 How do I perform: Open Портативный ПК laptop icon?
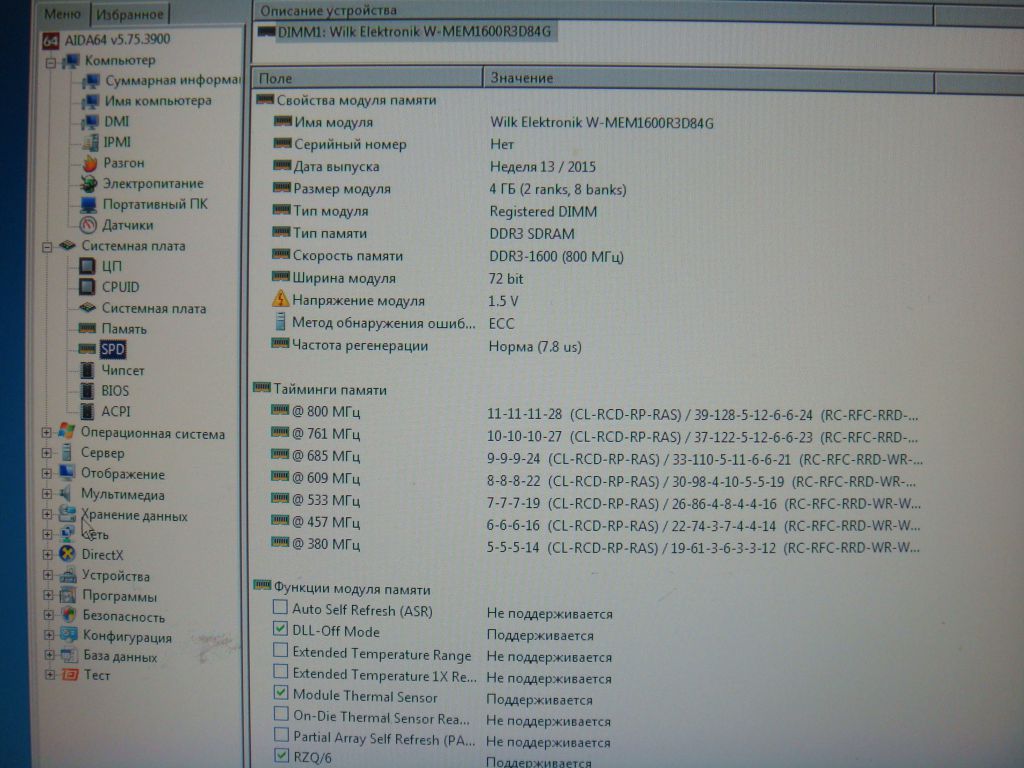click(x=88, y=205)
